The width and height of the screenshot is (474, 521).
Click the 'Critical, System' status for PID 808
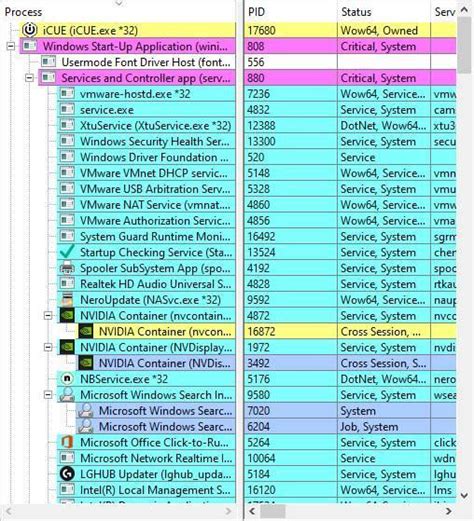384,46
